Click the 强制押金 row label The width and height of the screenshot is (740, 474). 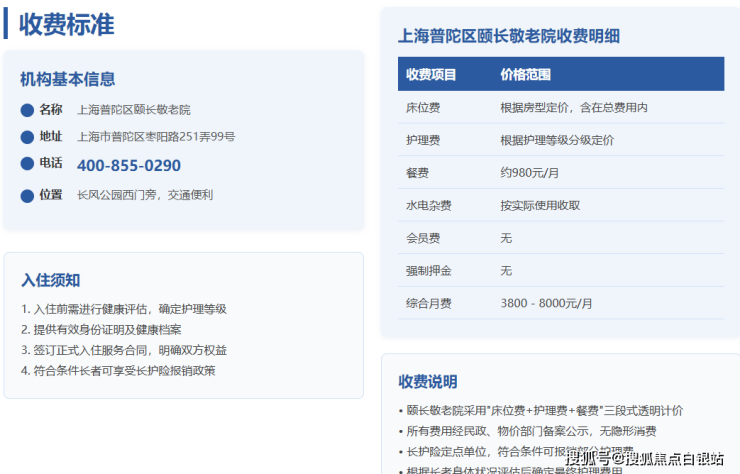[x=429, y=271]
